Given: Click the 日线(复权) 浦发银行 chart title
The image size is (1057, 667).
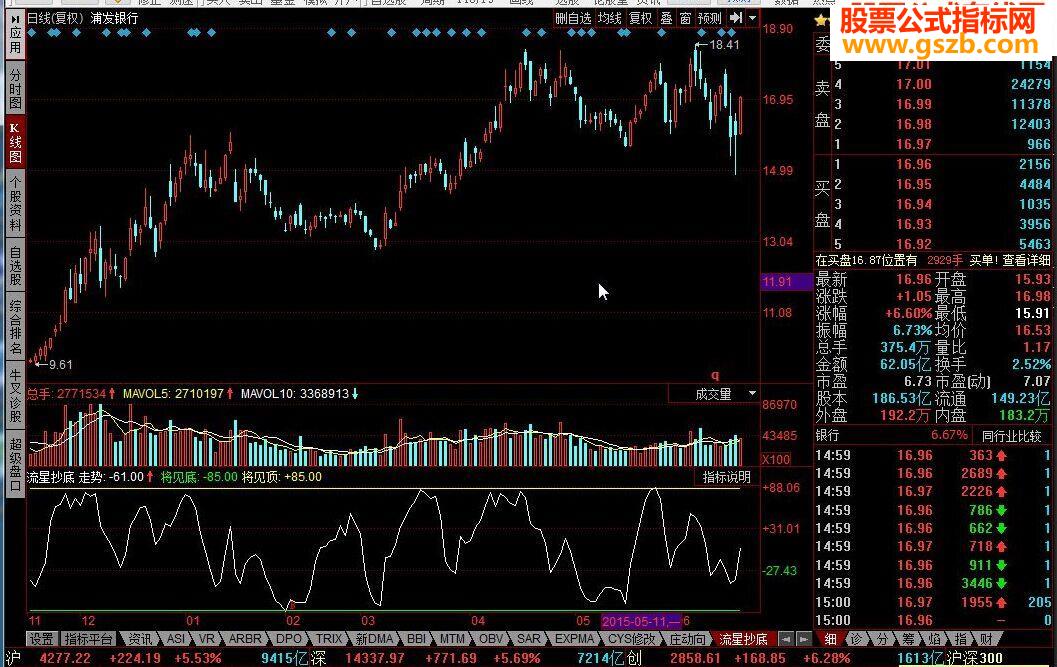Looking at the screenshot, I should coord(82,18).
